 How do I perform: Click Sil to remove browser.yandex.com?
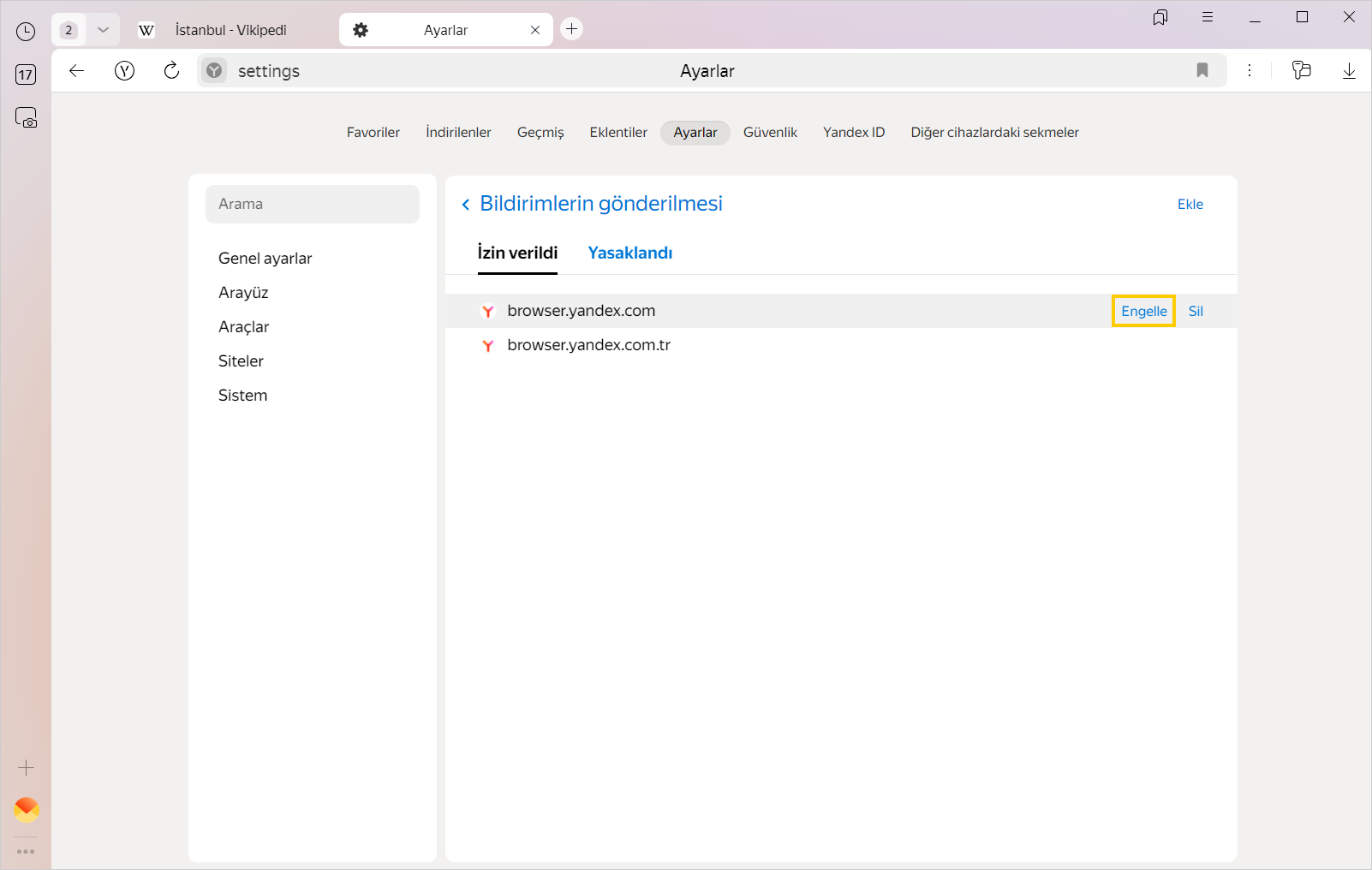click(1196, 311)
